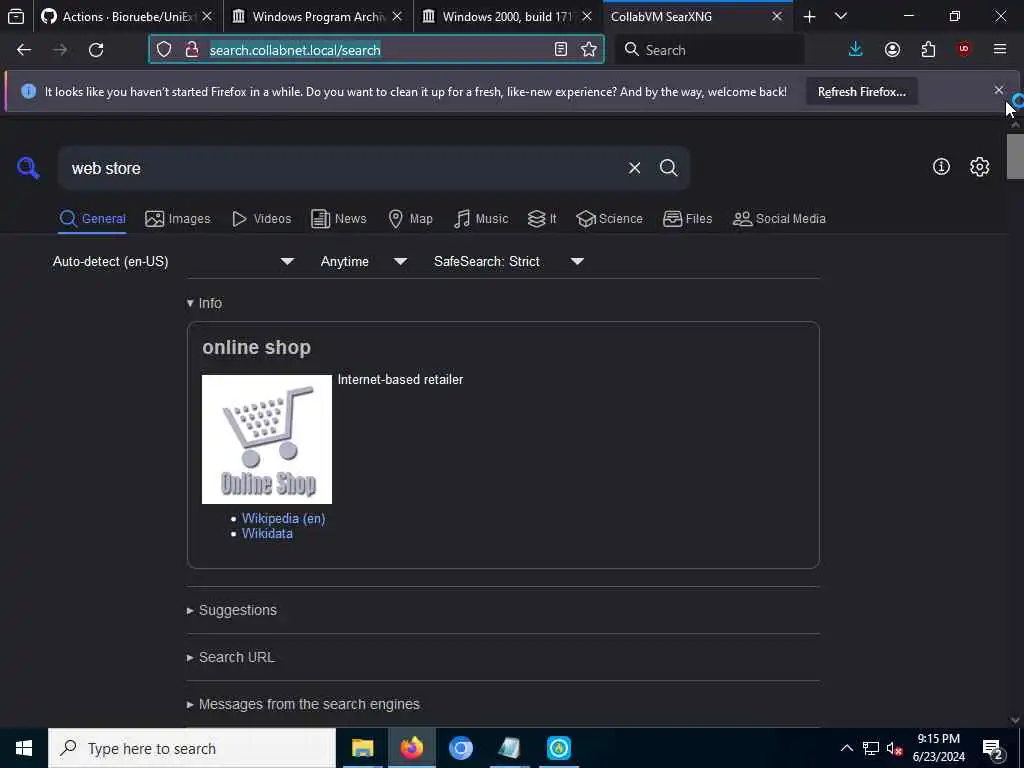The image size is (1024, 768).
Task: Open the Windows Start menu
Action: tap(24, 748)
